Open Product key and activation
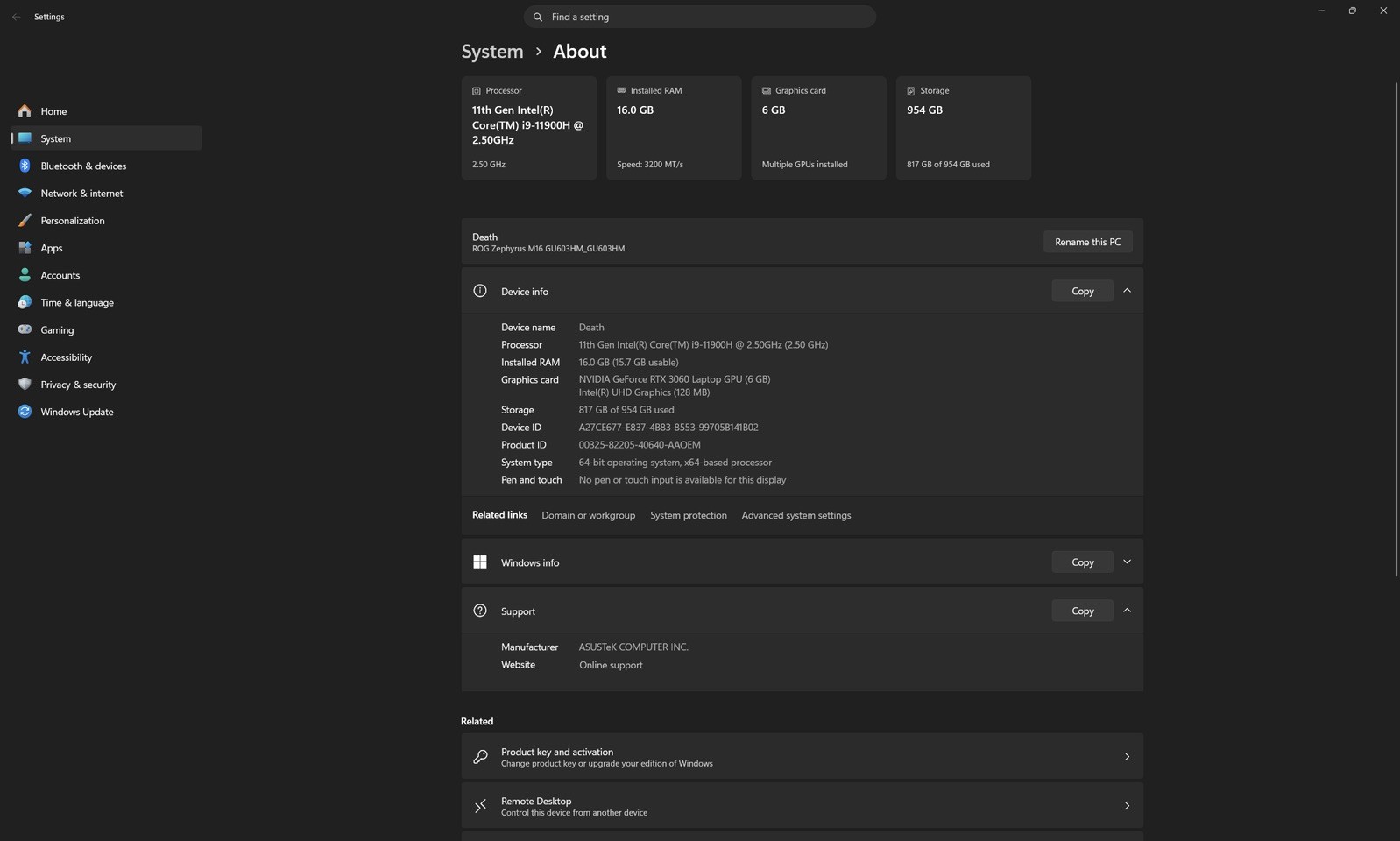Viewport: 1400px width, 841px height. coord(802,757)
